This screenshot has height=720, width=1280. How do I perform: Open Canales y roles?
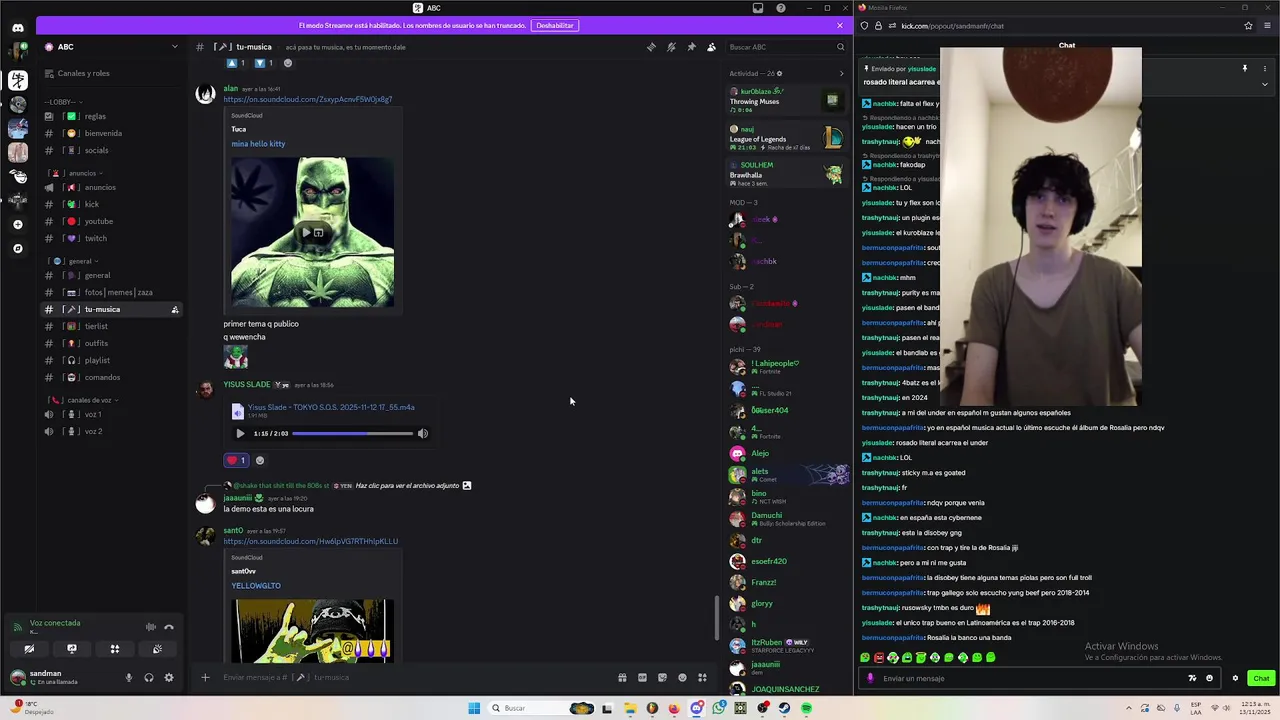110,73
